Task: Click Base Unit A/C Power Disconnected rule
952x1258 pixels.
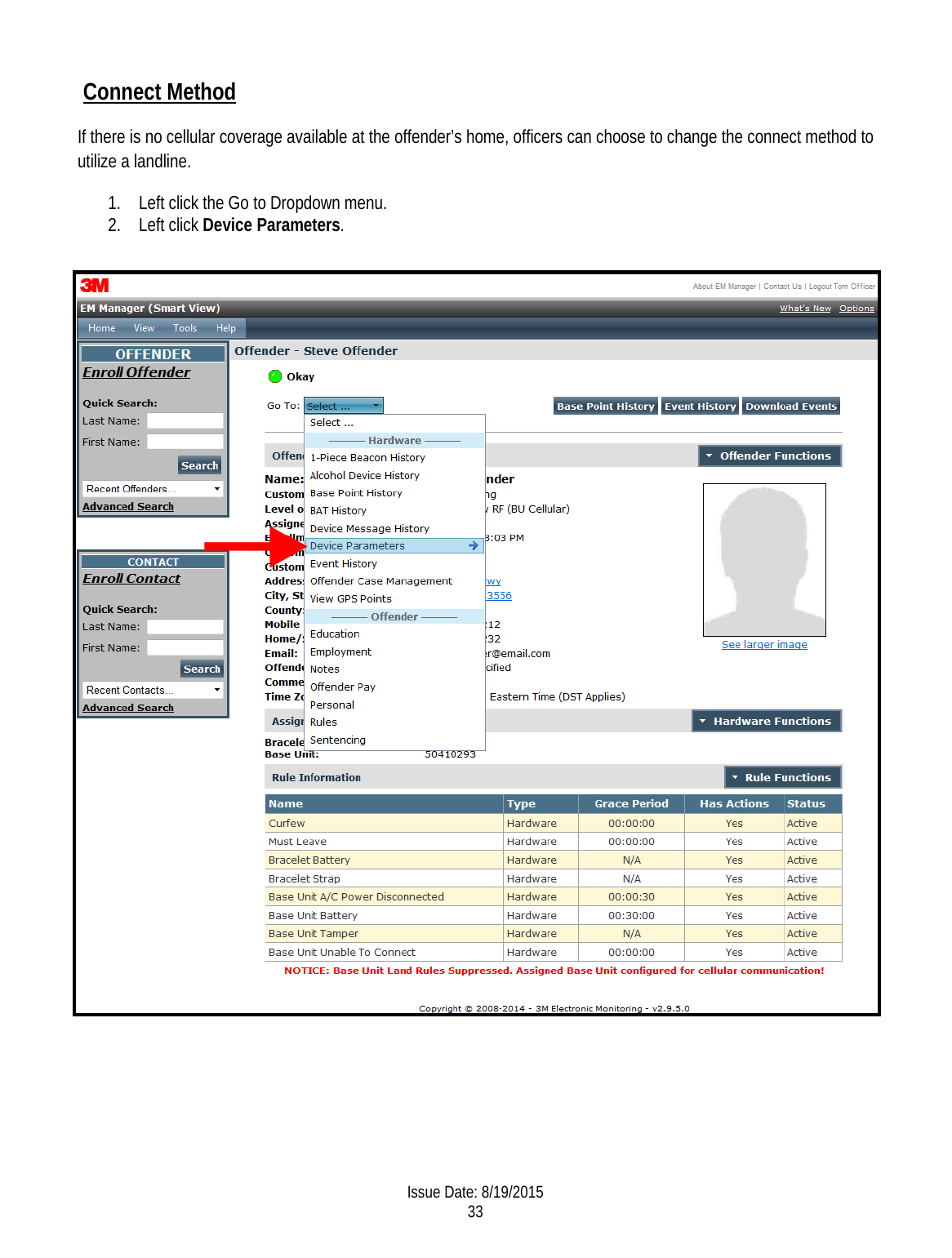Action: [x=553, y=896]
